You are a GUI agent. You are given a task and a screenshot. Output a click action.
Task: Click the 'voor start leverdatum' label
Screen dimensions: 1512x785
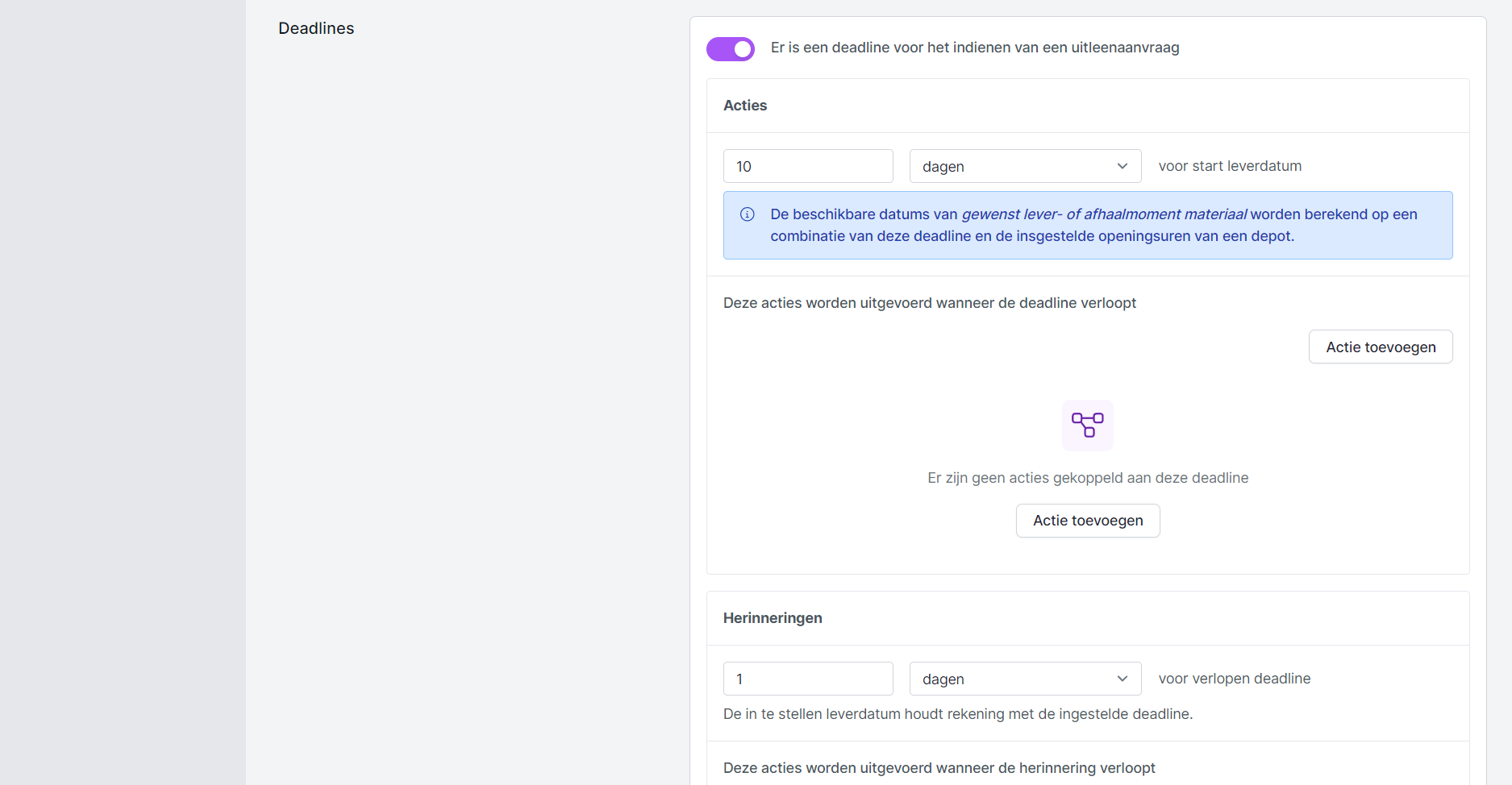(1229, 166)
